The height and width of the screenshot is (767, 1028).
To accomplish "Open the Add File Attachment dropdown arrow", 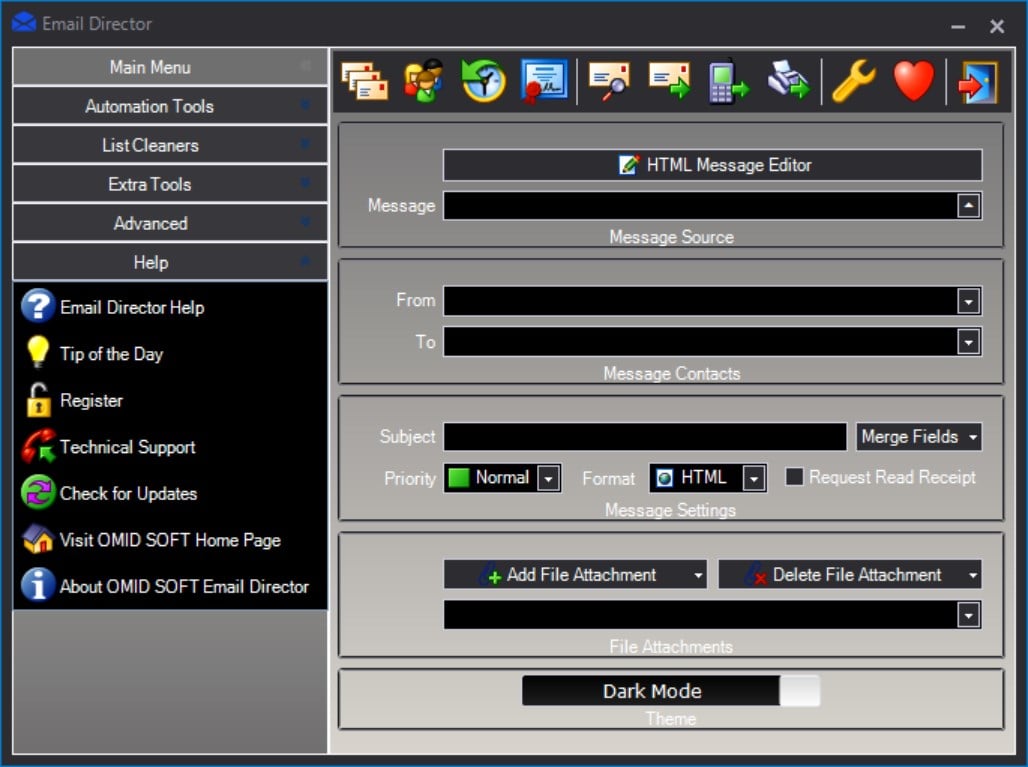I will click(698, 575).
